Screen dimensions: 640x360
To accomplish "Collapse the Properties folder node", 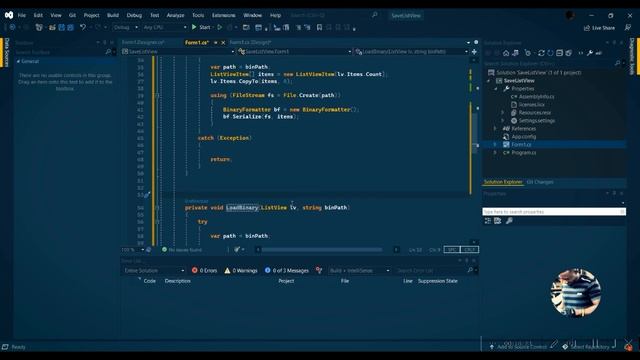I will (496, 89).
